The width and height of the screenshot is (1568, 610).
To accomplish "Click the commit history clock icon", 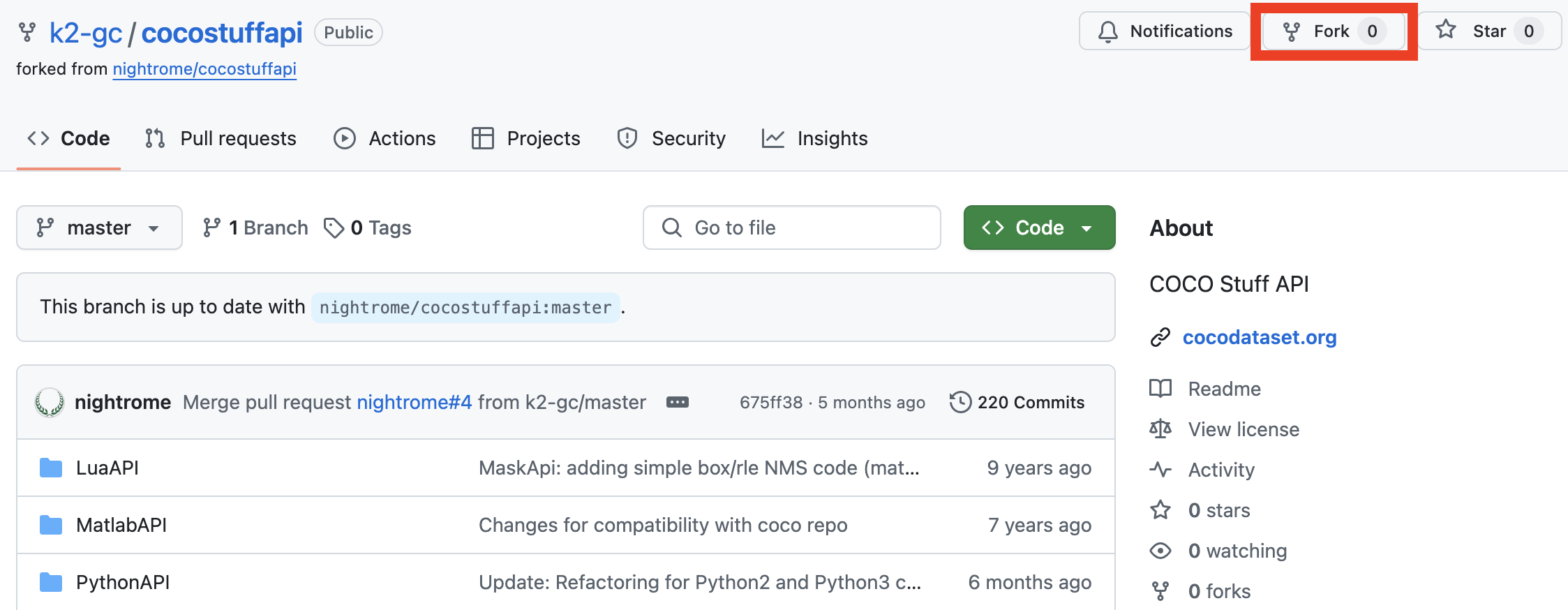I will (960, 402).
